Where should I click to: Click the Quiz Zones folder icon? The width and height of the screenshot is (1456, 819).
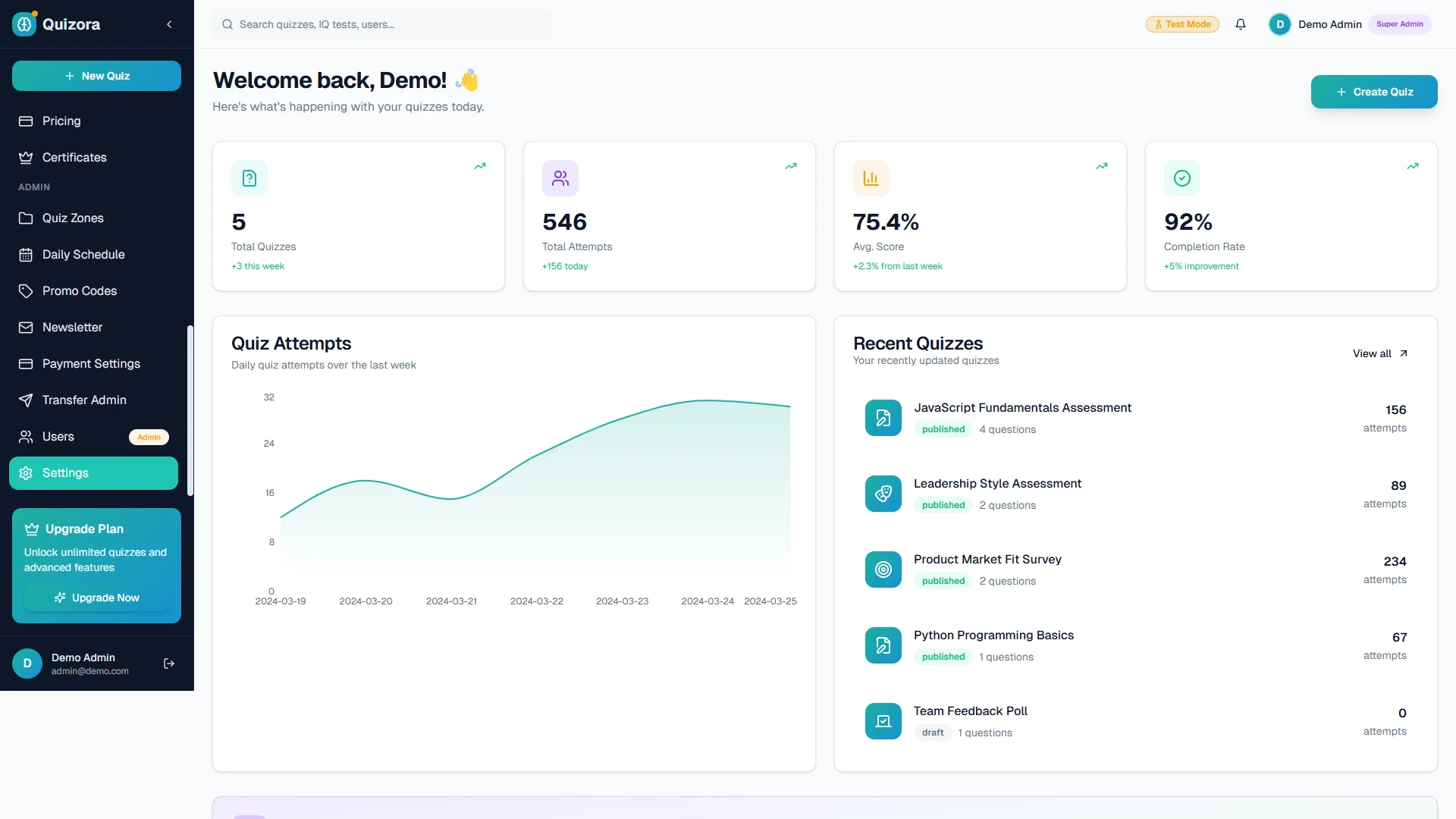(x=26, y=218)
